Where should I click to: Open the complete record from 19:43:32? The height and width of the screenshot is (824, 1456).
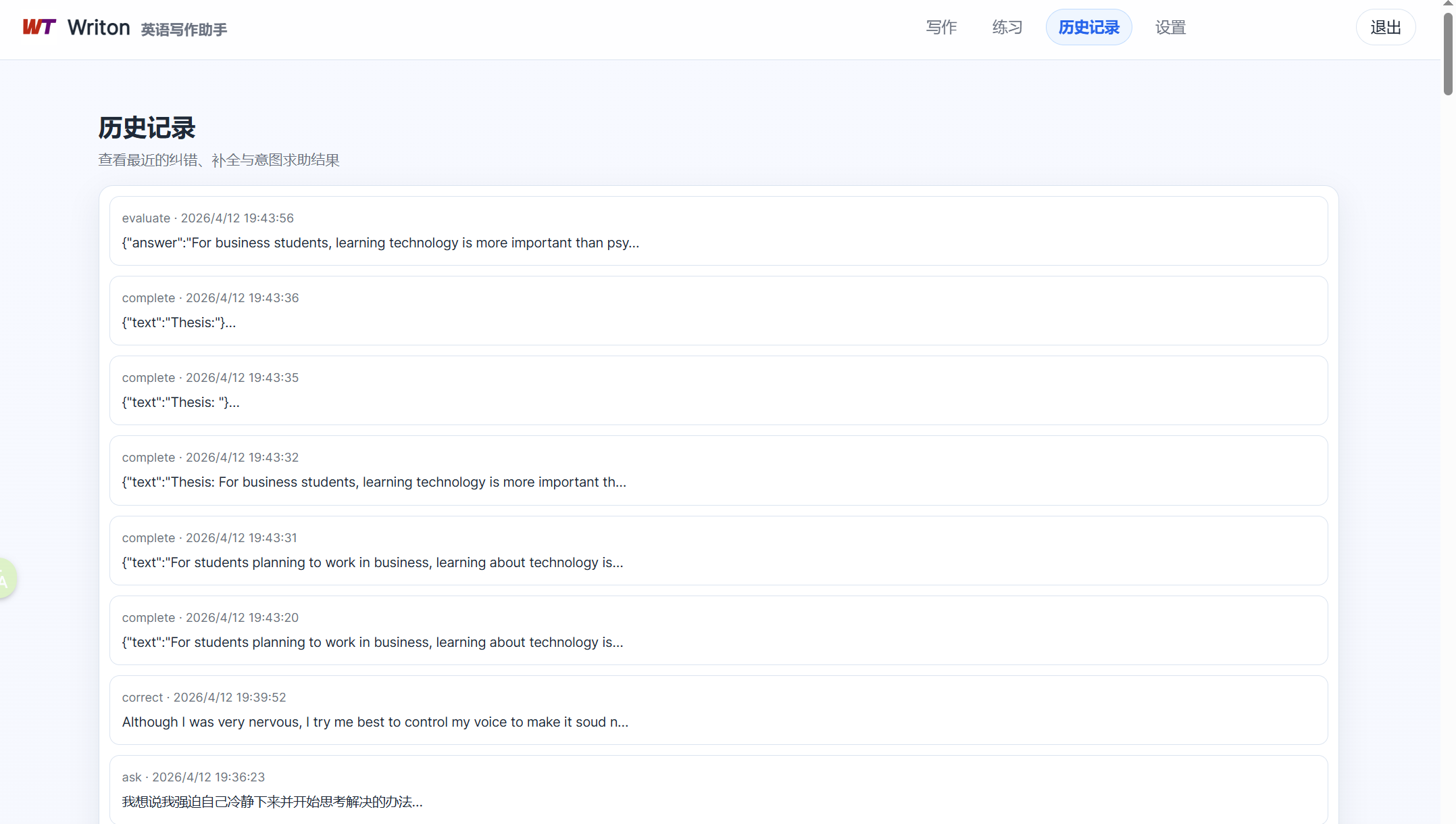pyautogui.click(x=718, y=470)
